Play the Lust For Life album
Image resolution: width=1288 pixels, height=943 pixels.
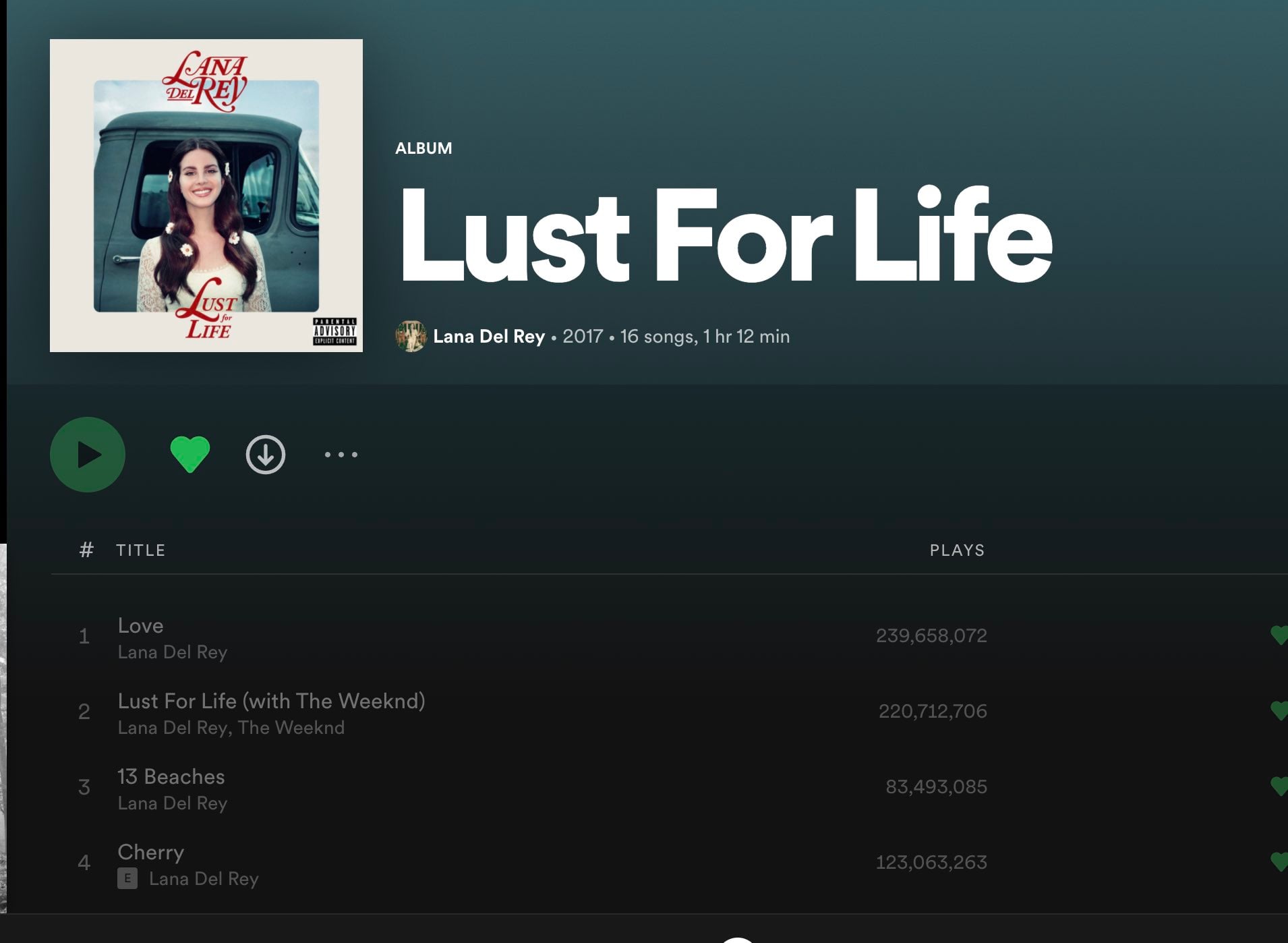point(88,455)
